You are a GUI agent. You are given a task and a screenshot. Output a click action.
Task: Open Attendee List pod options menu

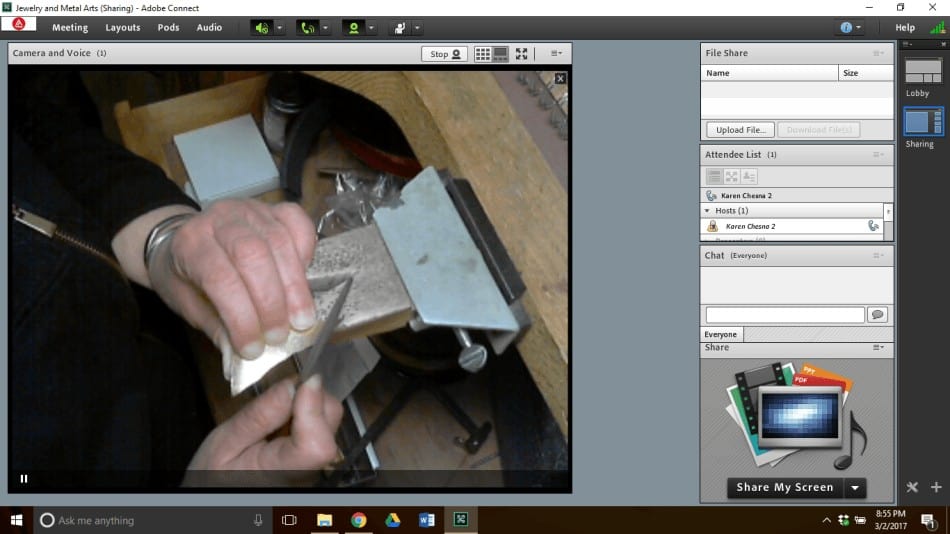point(878,155)
